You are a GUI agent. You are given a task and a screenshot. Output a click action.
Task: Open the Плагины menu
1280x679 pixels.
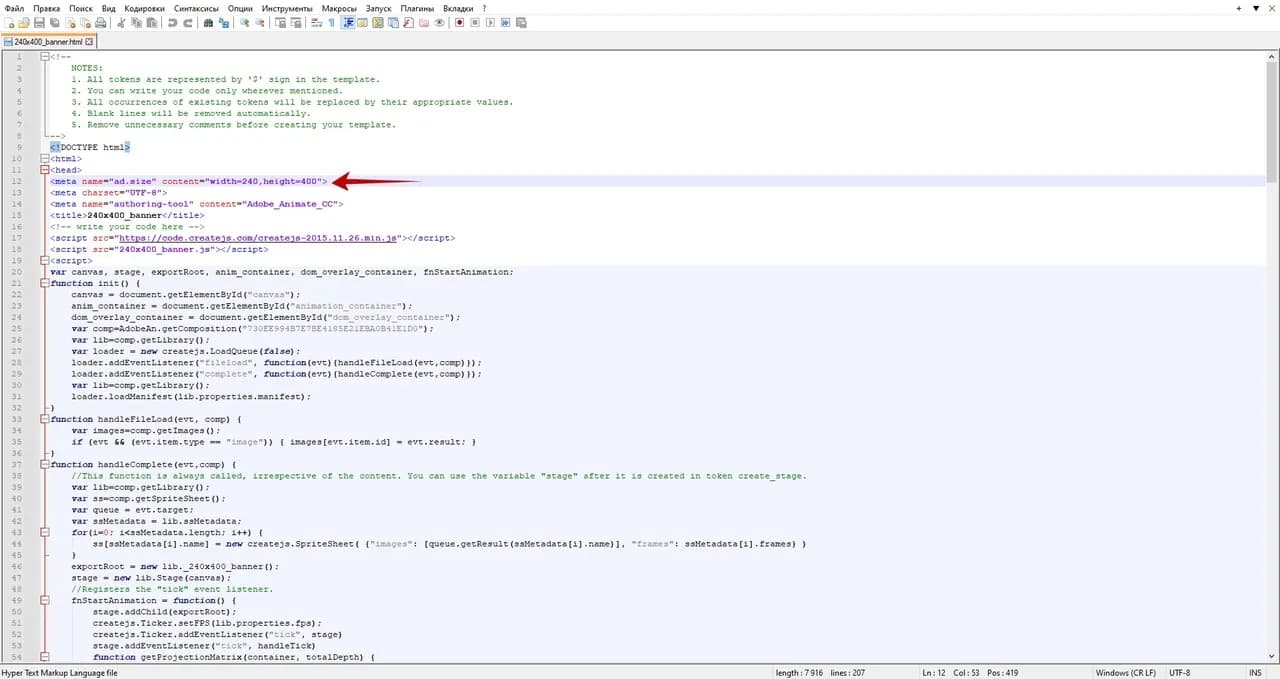coord(417,8)
